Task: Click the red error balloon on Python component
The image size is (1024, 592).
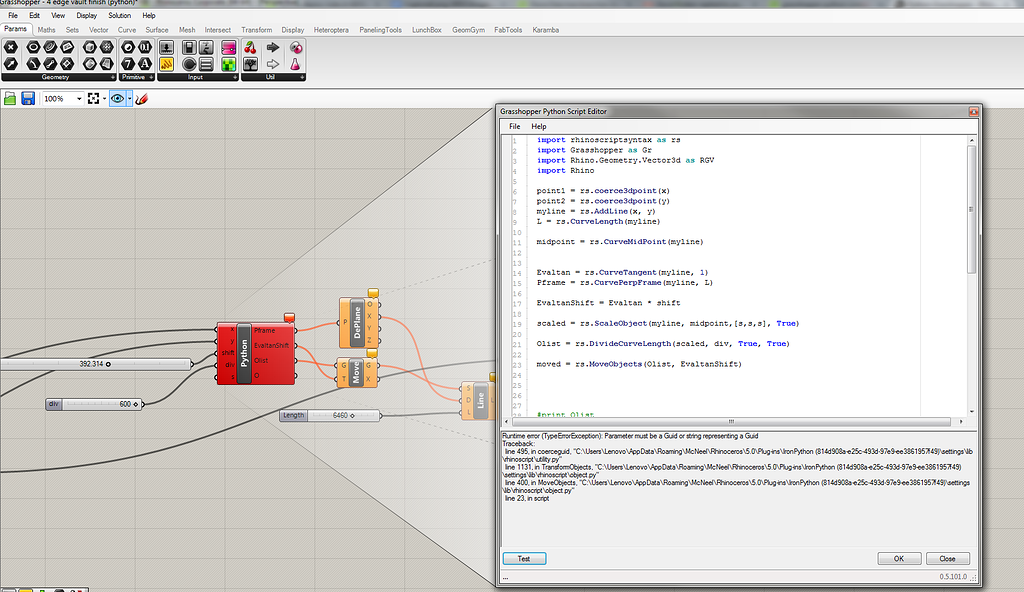Action: tap(289, 318)
